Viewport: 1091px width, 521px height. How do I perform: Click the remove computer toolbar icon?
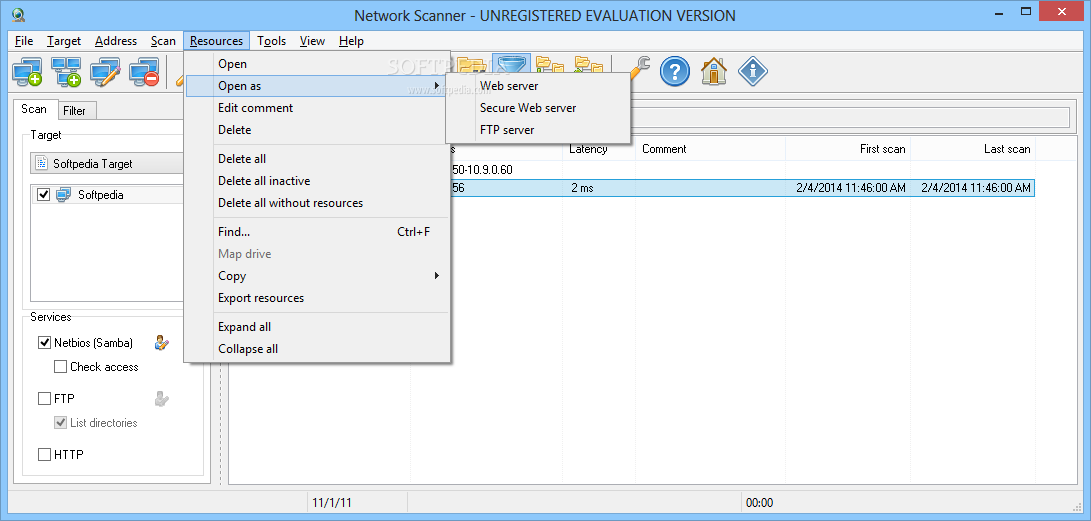(145, 72)
